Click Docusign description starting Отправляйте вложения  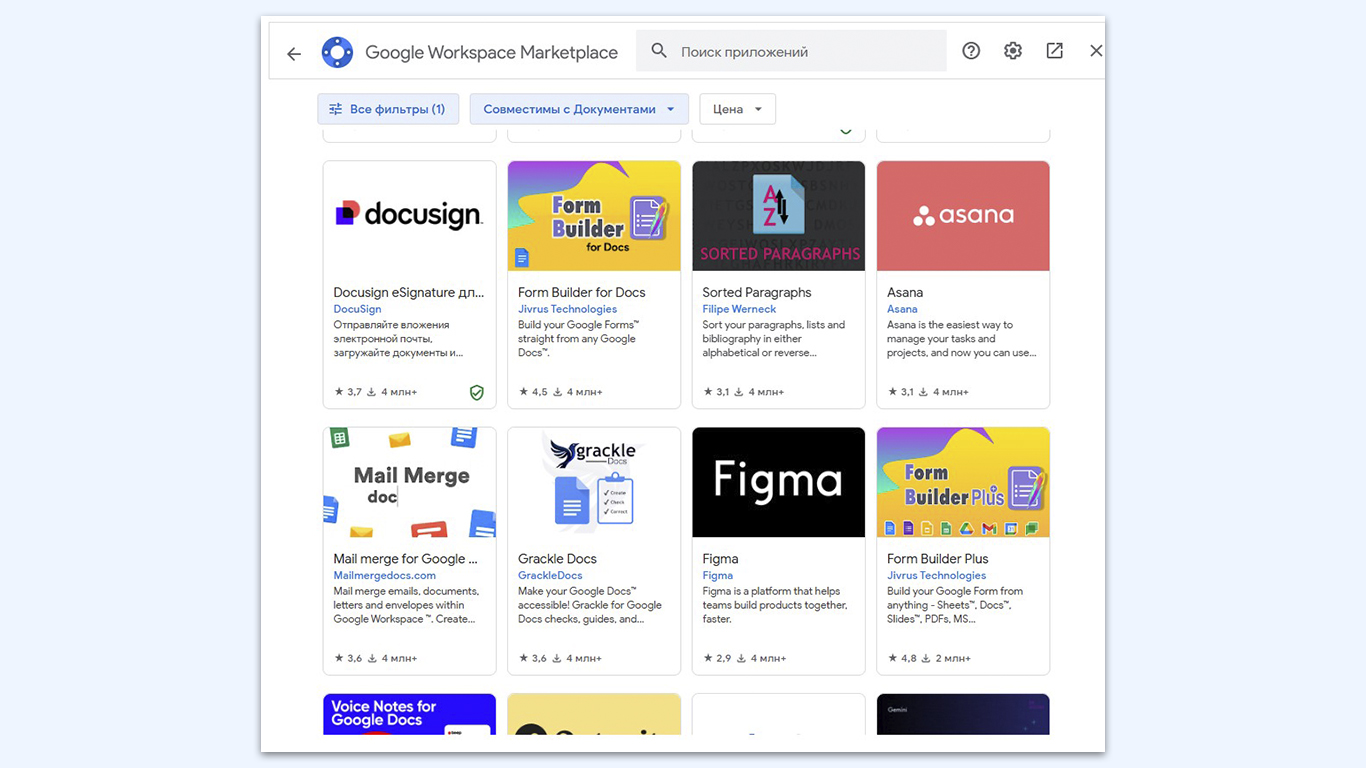(x=398, y=339)
